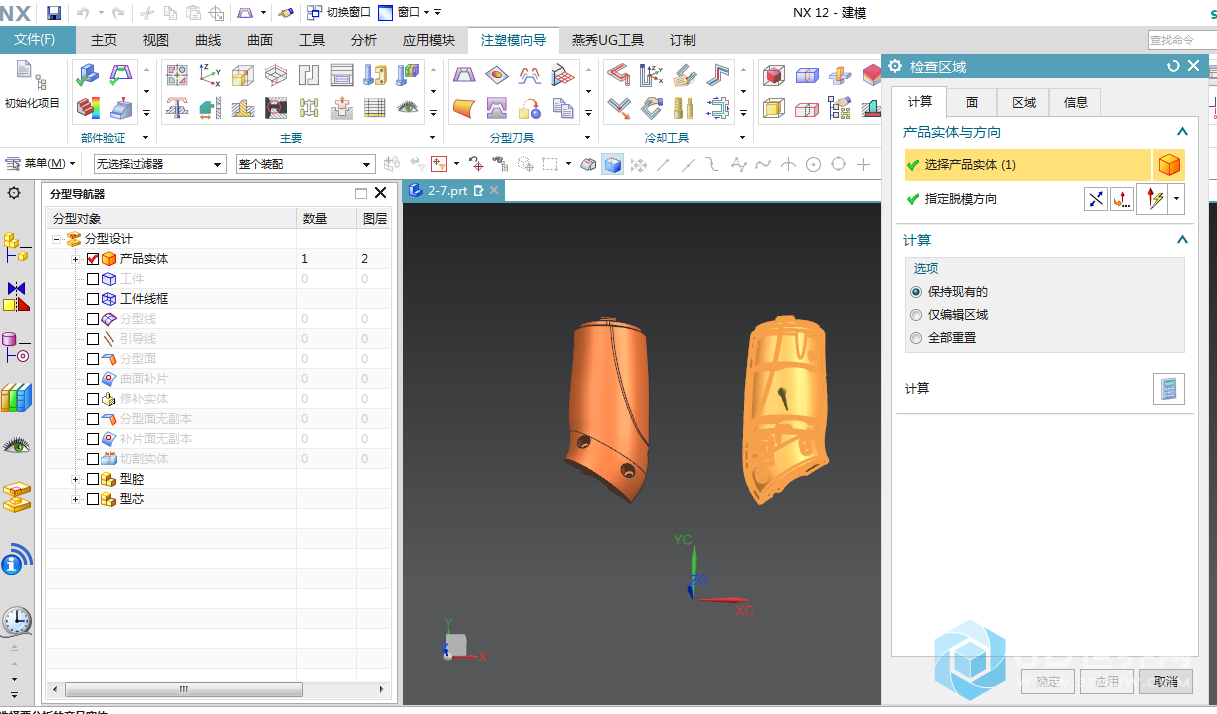Switch to the 信息 tab in dialog
This screenshot has width=1217, height=714.
click(1076, 102)
